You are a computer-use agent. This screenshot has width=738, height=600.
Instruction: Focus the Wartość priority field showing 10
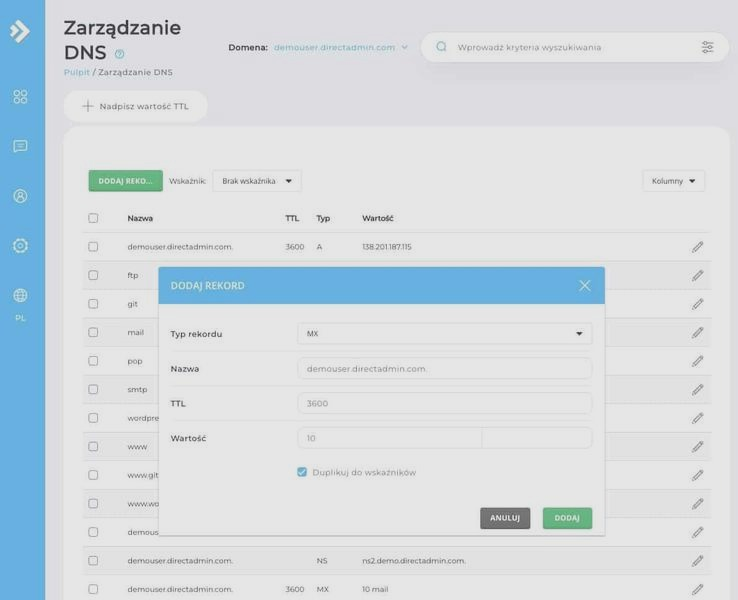point(390,438)
